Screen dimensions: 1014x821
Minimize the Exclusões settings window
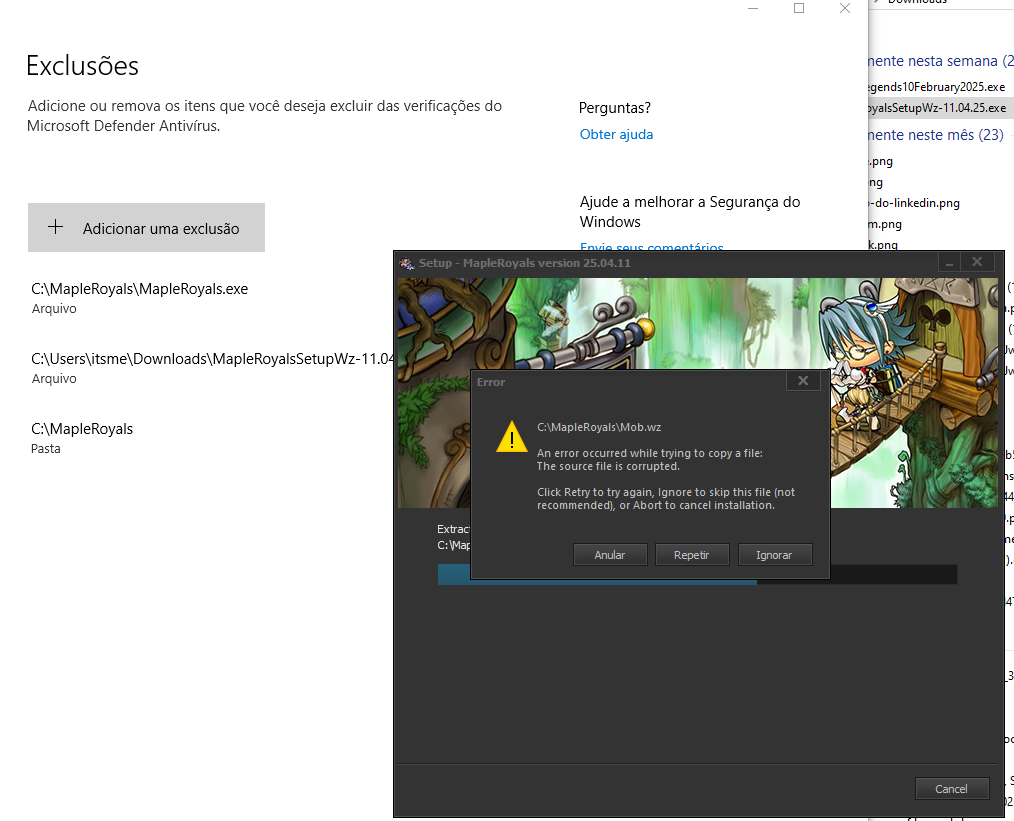[x=753, y=8]
